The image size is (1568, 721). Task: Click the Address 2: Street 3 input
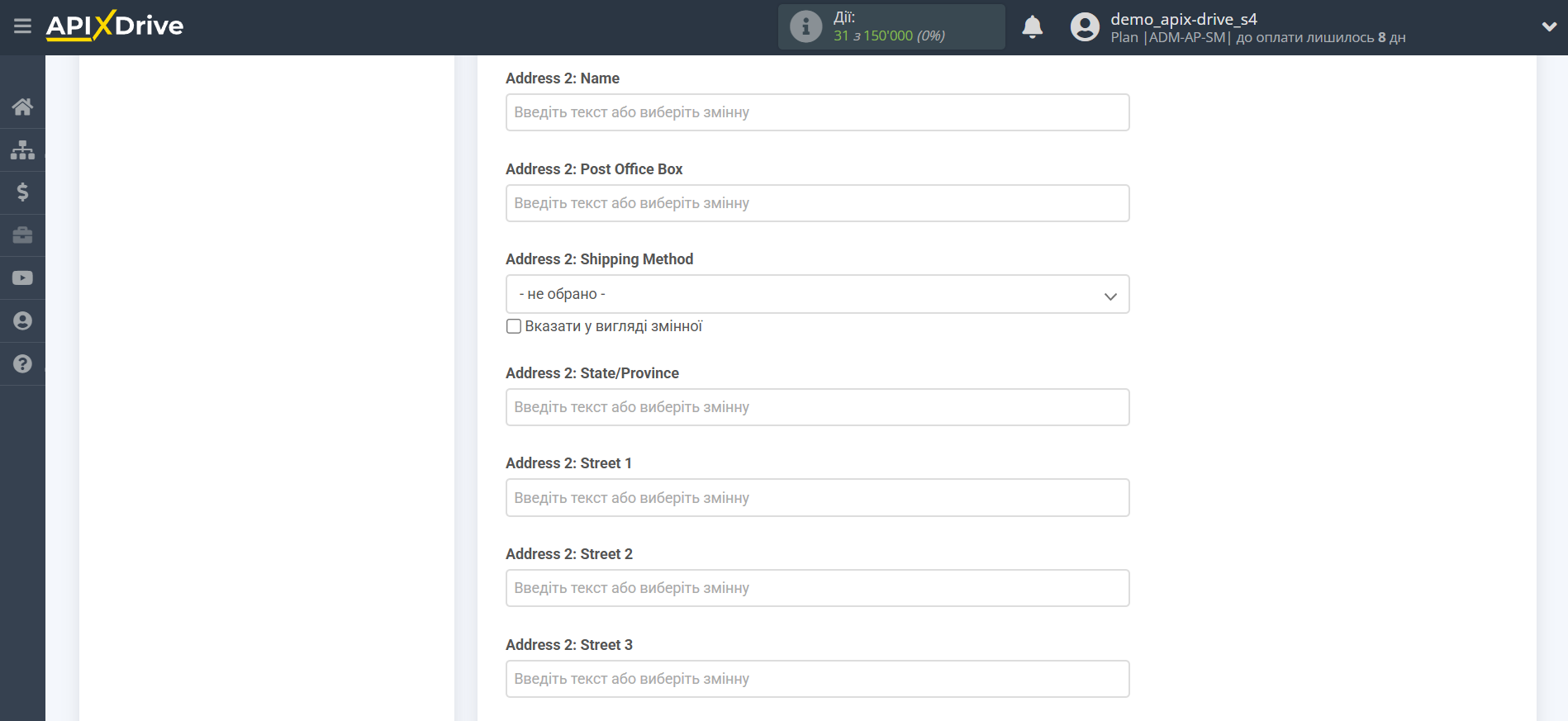(x=817, y=679)
